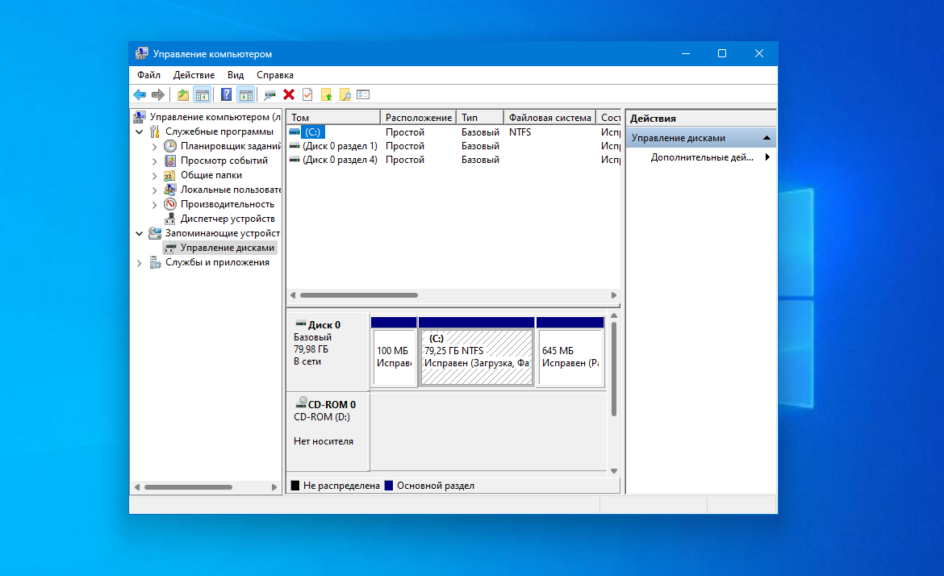This screenshot has width=944, height=576.
Task: Click the blue Help question-mark icon
Action: pyautogui.click(x=226, y=95)
